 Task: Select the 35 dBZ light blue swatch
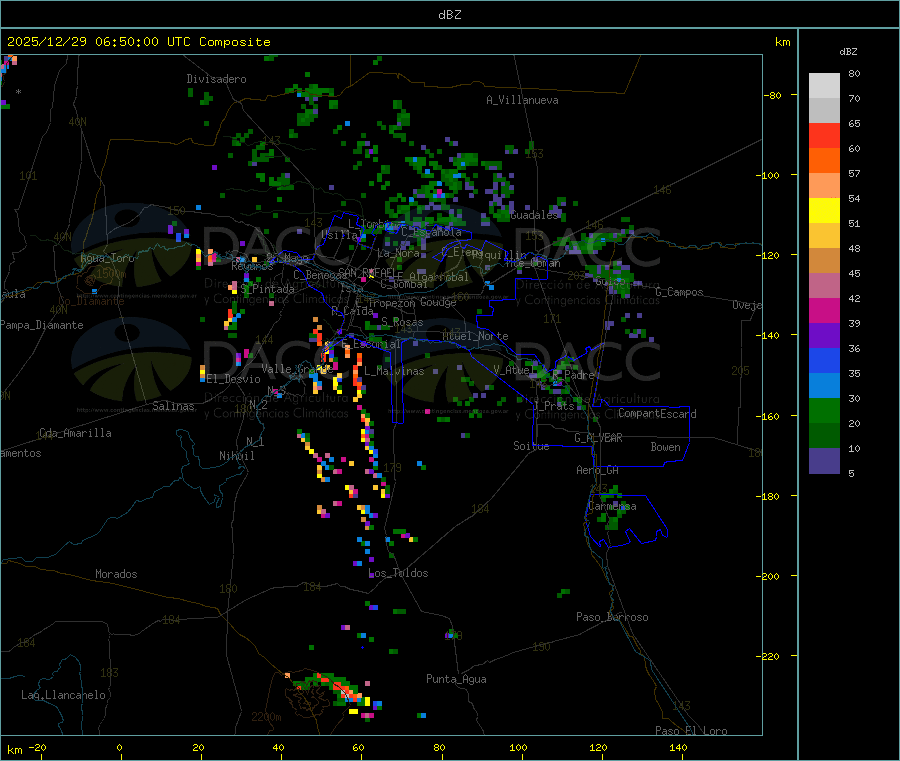824,386
